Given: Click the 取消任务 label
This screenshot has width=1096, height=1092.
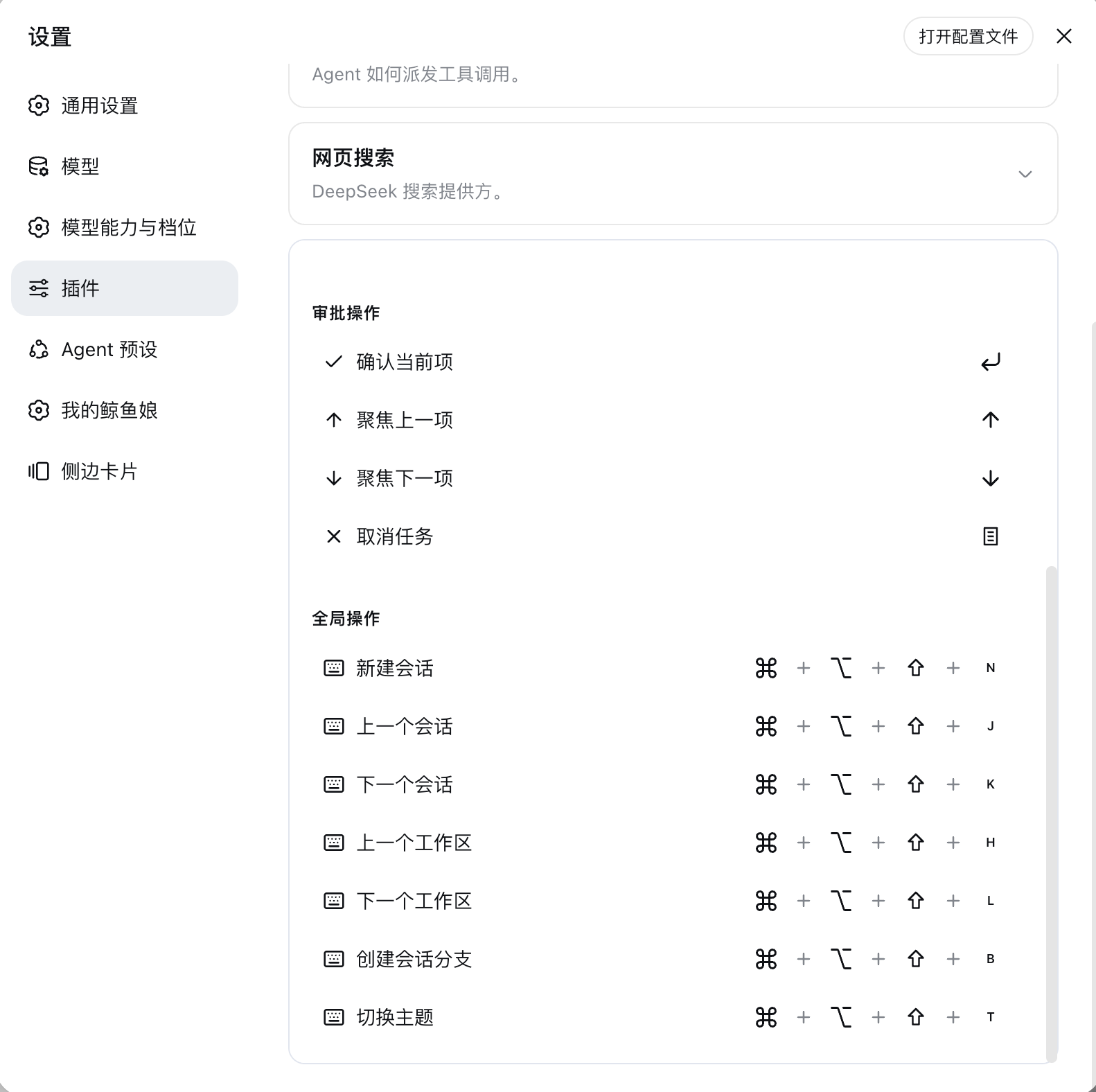Looking at the screenshot, I should (x=395, y=536).
